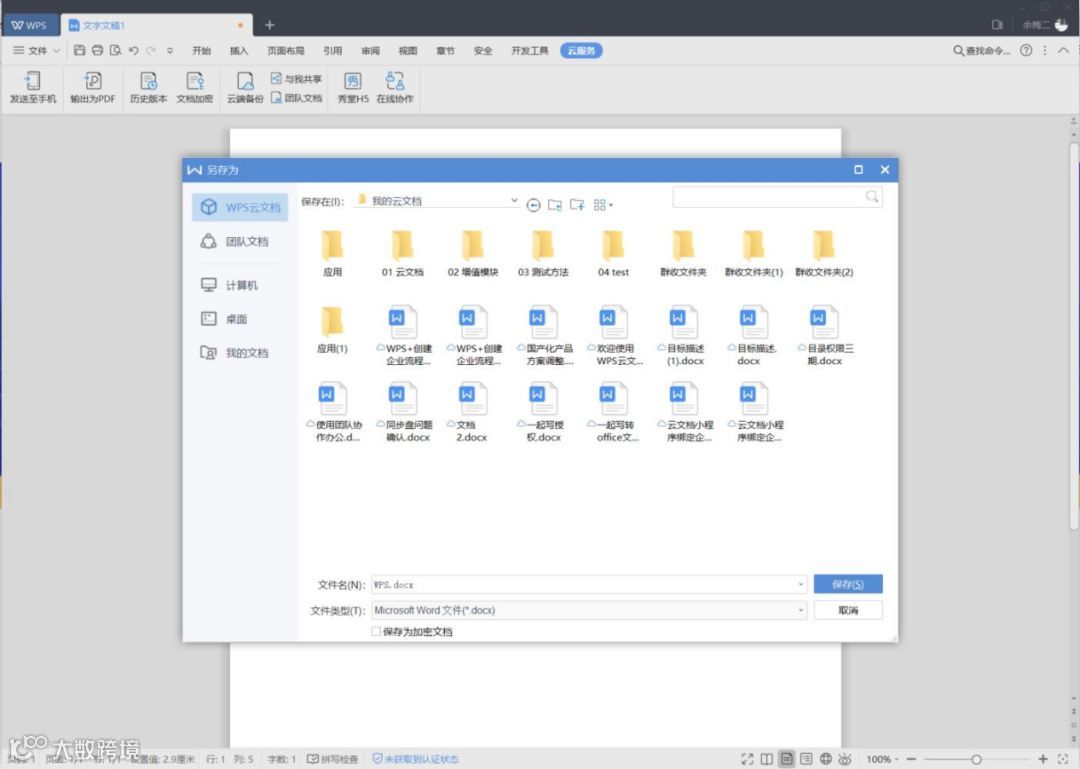Viewport: 1080px width, 769px height.
Task: Click Cloud Backup (云端备份) icon
Action: [x=245, y=87]
